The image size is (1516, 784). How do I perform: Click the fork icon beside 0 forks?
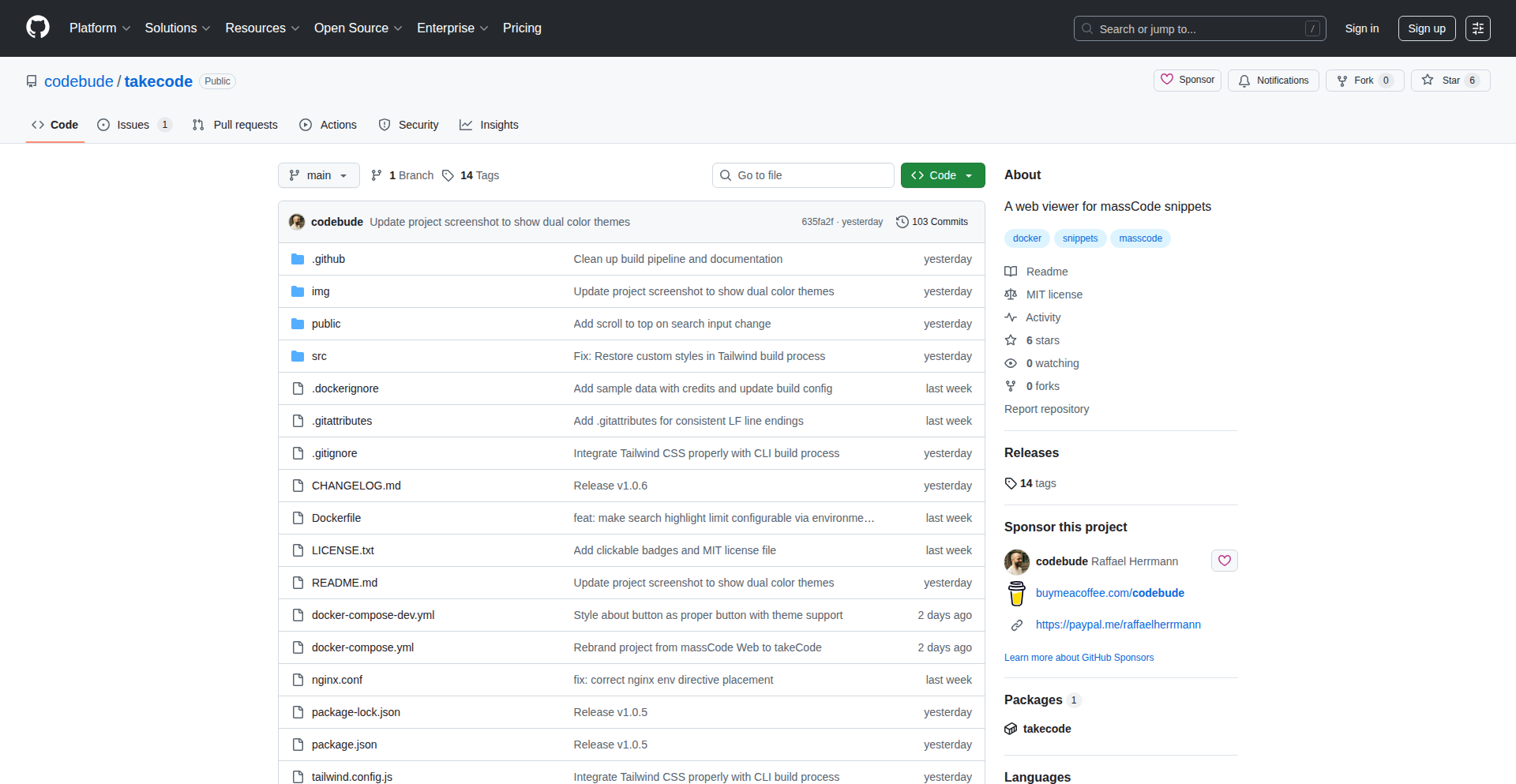click(x=1011, y=386)
